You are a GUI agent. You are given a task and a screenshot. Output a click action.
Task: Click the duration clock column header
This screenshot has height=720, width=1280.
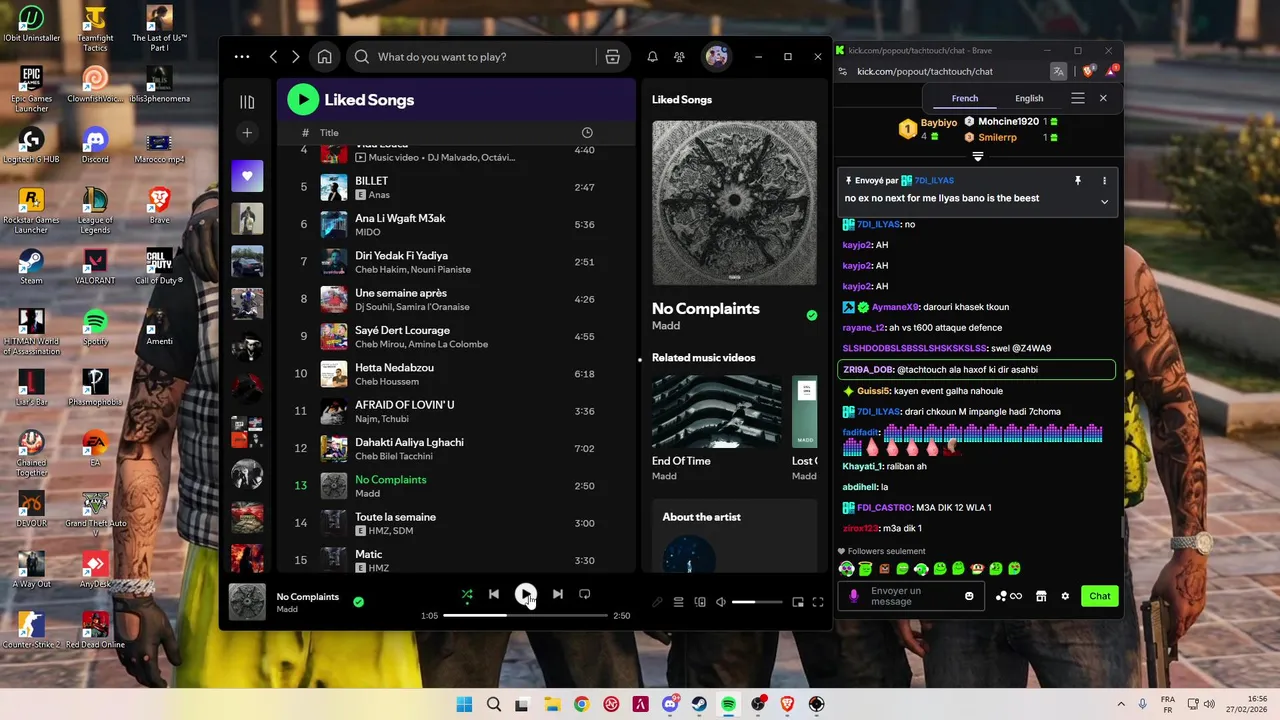tap(587, 132)
